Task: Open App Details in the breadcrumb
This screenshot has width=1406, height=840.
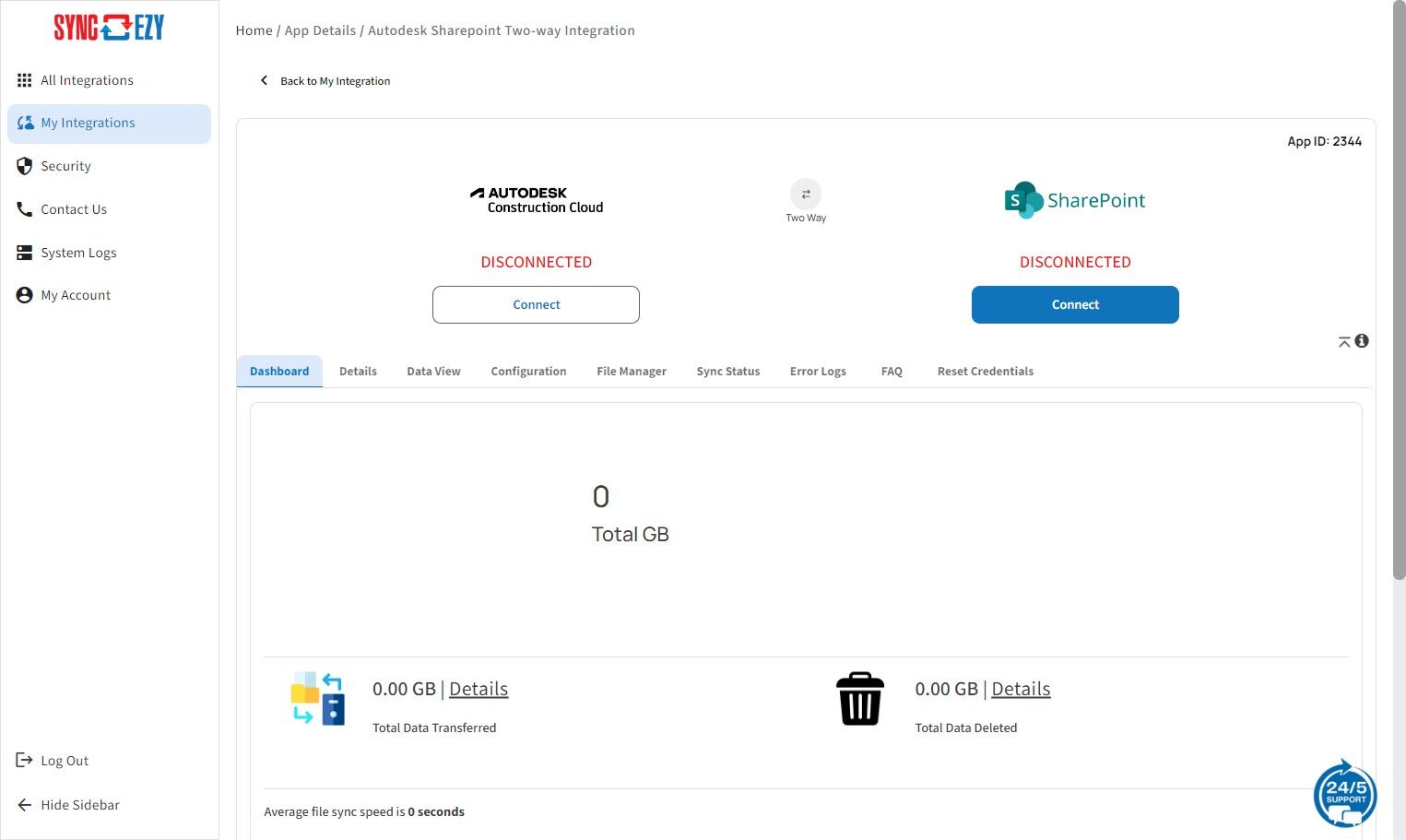Action: click(320, 30)
